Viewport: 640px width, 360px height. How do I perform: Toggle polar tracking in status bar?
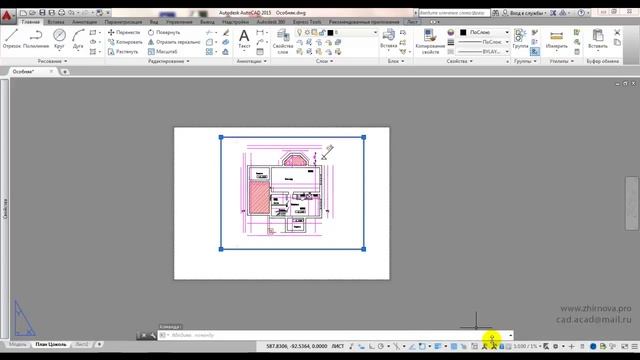[381, 346]
